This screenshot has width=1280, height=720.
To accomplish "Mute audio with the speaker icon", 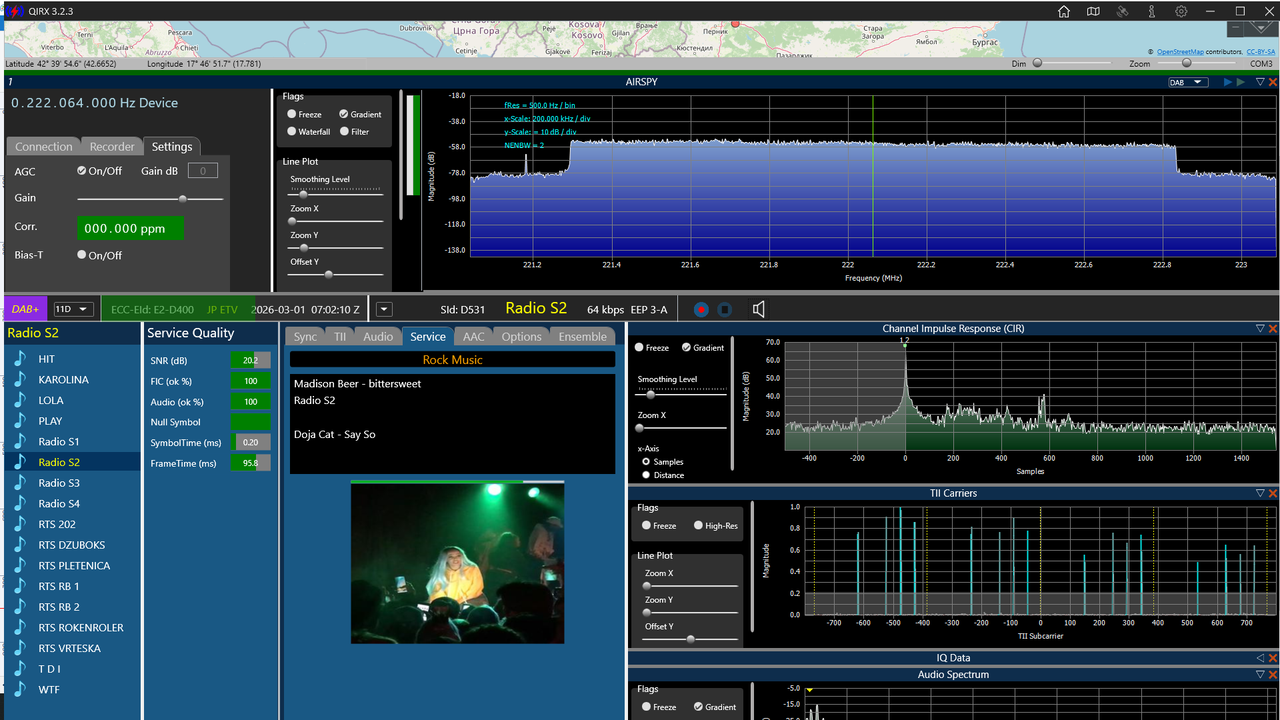I will [758, 309].
